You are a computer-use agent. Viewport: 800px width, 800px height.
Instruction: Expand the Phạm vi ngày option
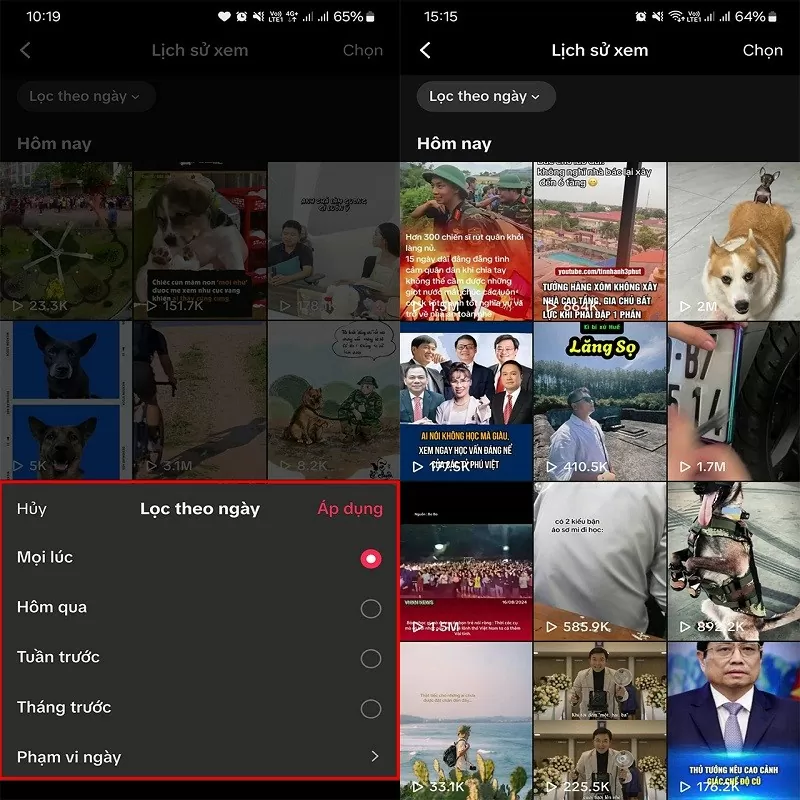370,757
